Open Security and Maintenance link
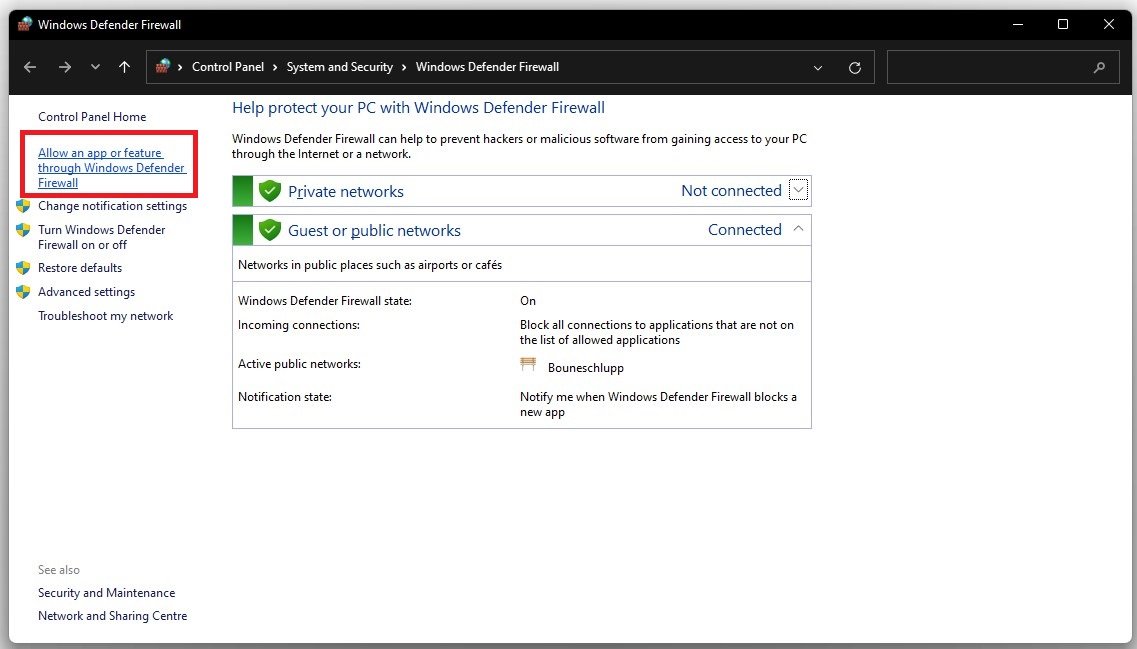The image size is (1137, 649). 107,592
